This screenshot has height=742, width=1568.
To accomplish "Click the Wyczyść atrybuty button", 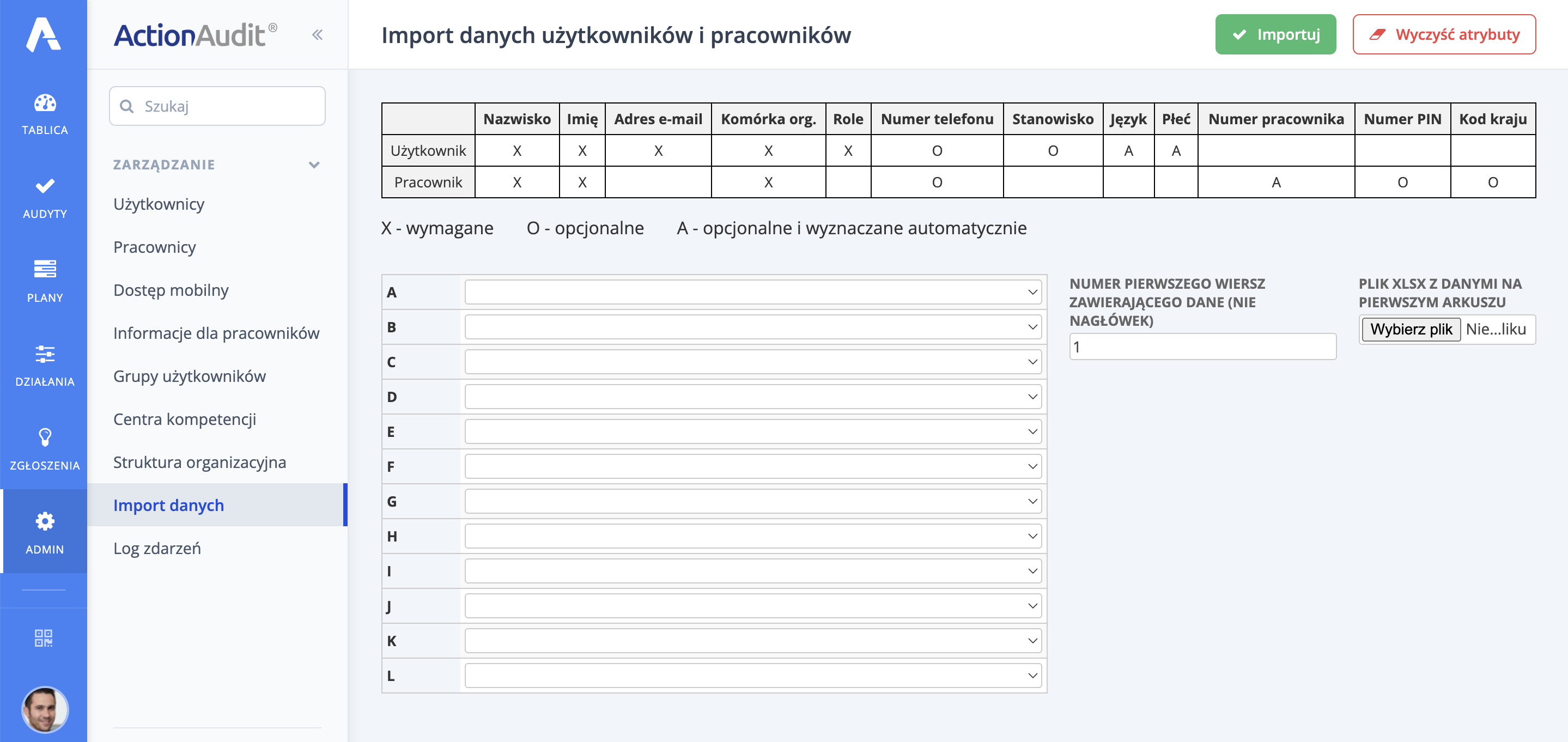I will pos(1443,35).
